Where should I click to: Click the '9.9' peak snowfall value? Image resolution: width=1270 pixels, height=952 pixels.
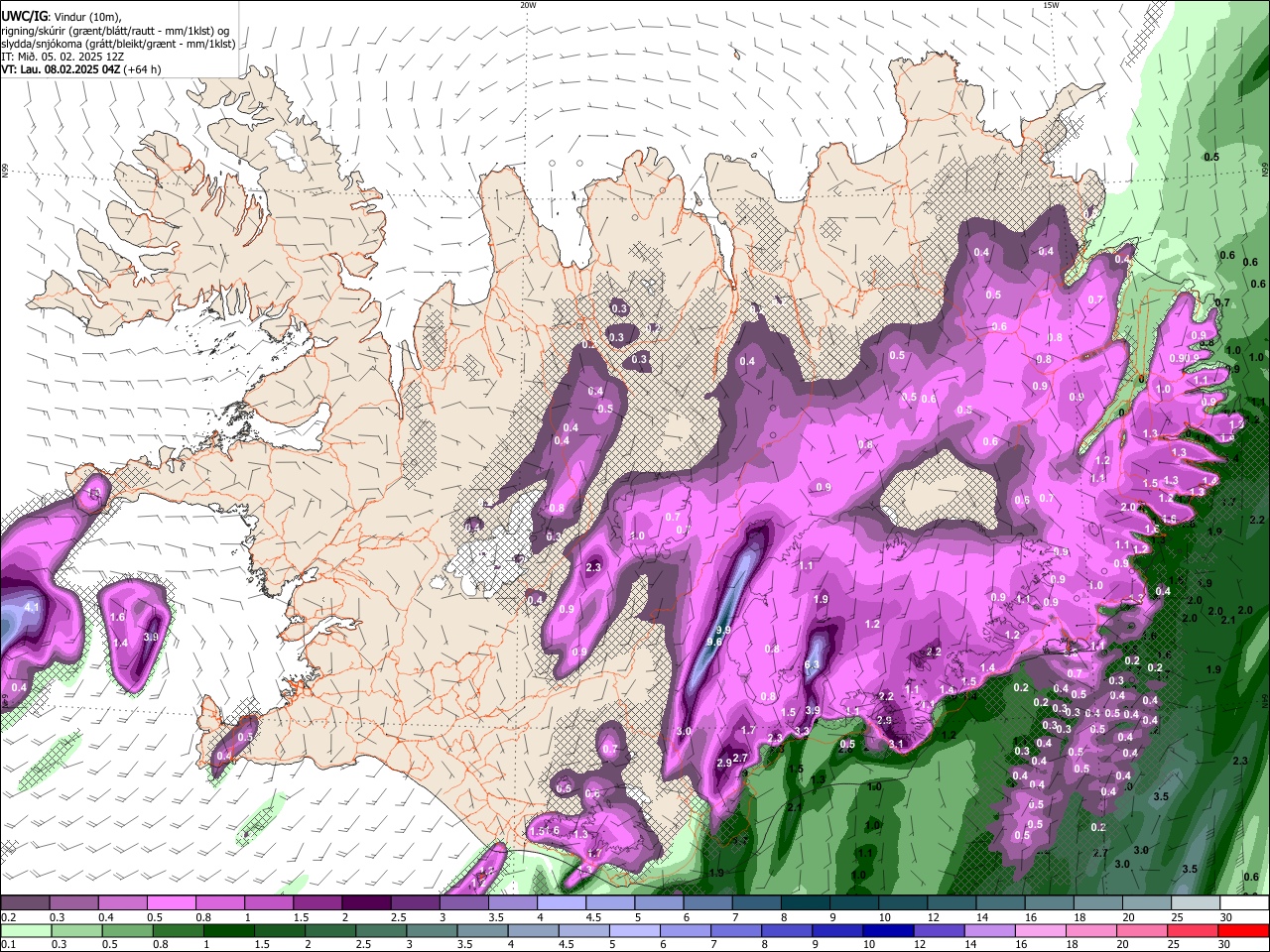[723, 630]
